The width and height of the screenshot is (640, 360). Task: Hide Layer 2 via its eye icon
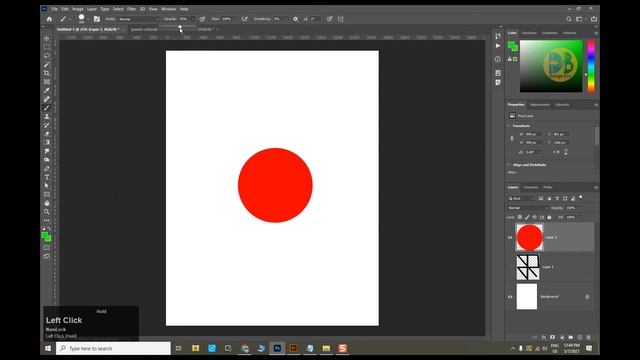pyautogui.click(x=510, y=237)
